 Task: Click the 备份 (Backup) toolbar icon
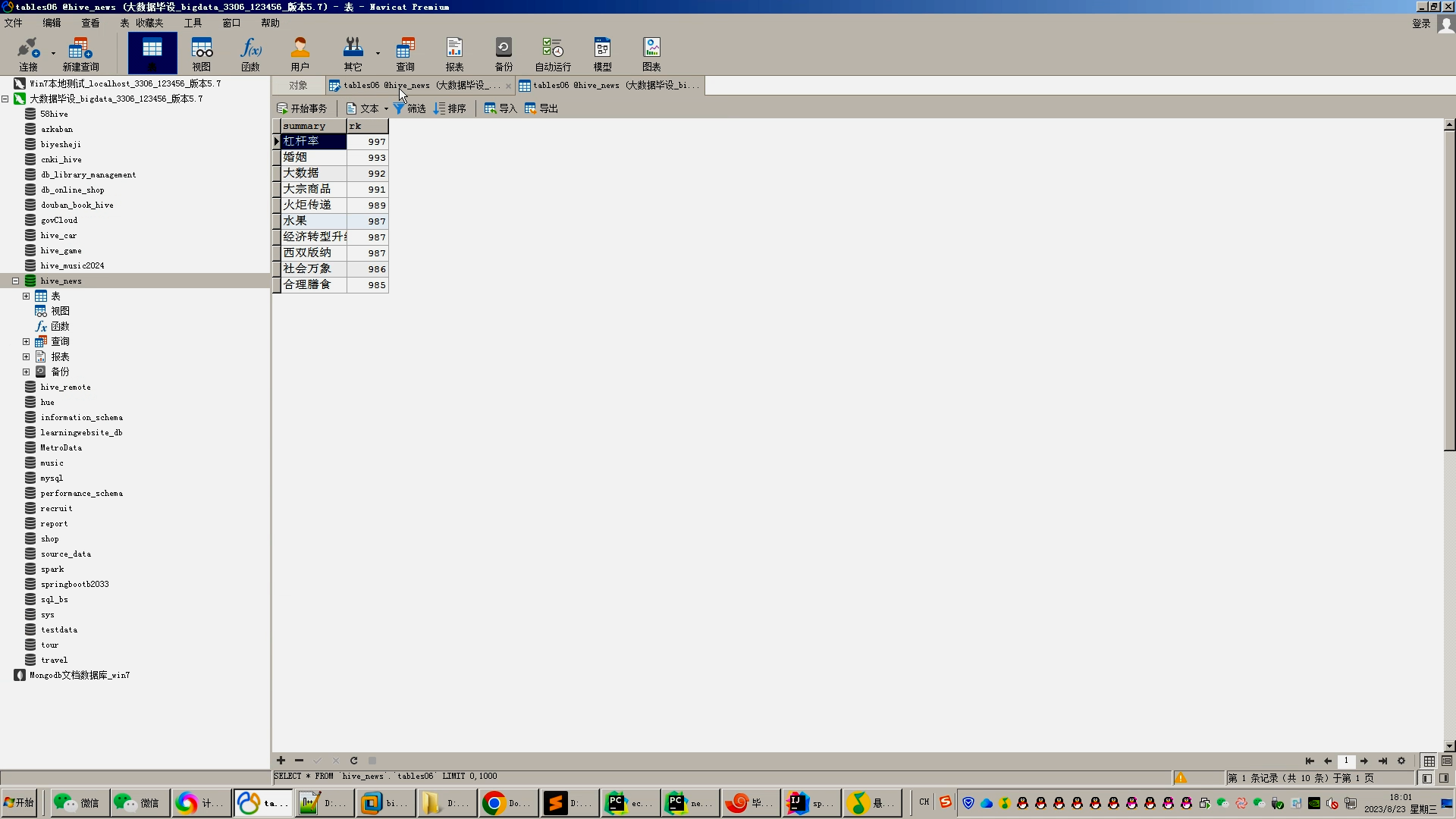point(504,54)
